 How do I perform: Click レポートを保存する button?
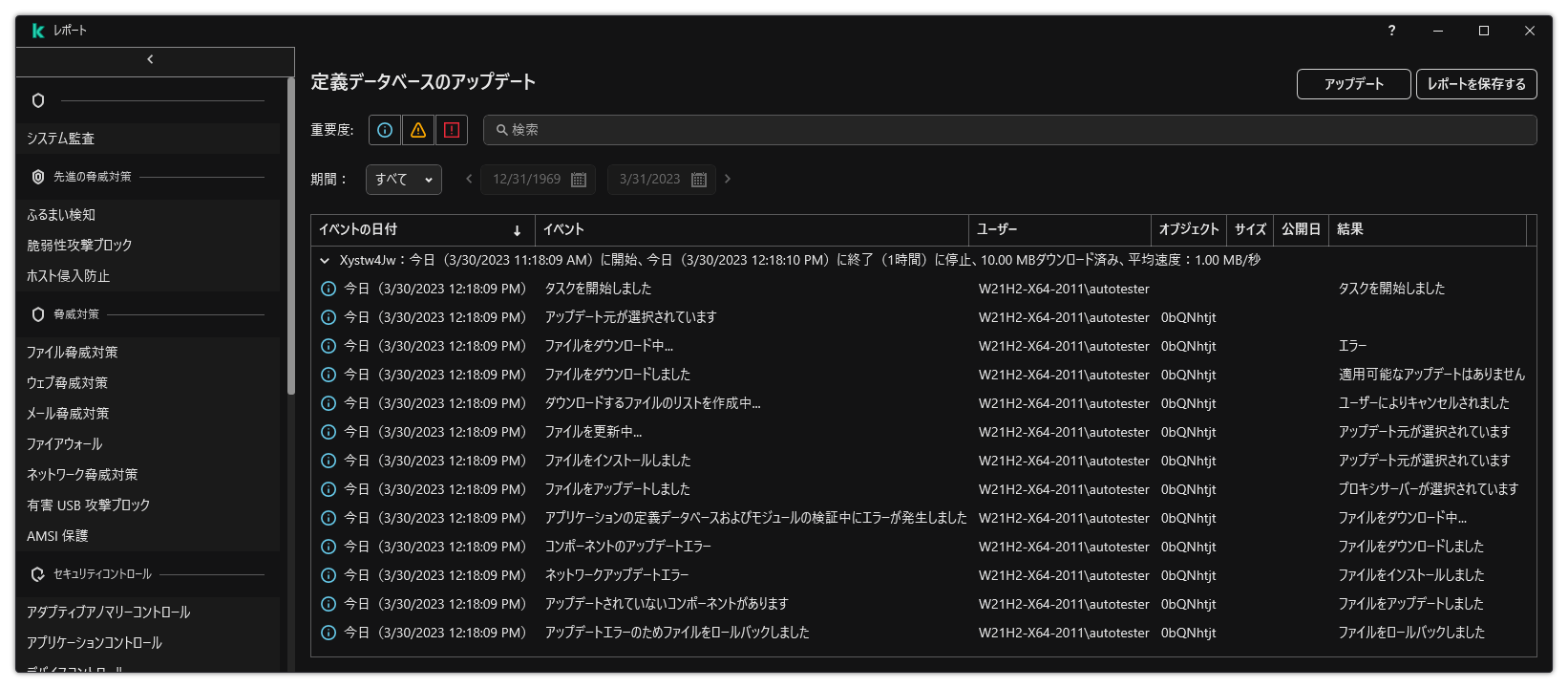(1476, 84)
